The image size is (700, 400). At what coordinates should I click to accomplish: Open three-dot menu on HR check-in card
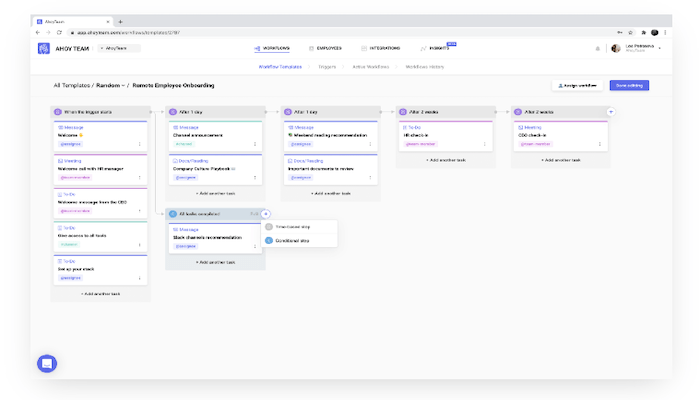point(484,145)
